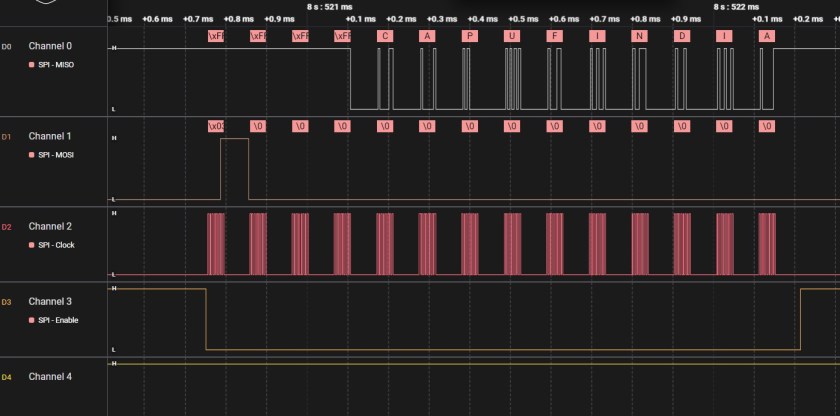840x416 pixels.
Task: Click the clock burst under MISO byte 'C'
Action: pos(385,244)
